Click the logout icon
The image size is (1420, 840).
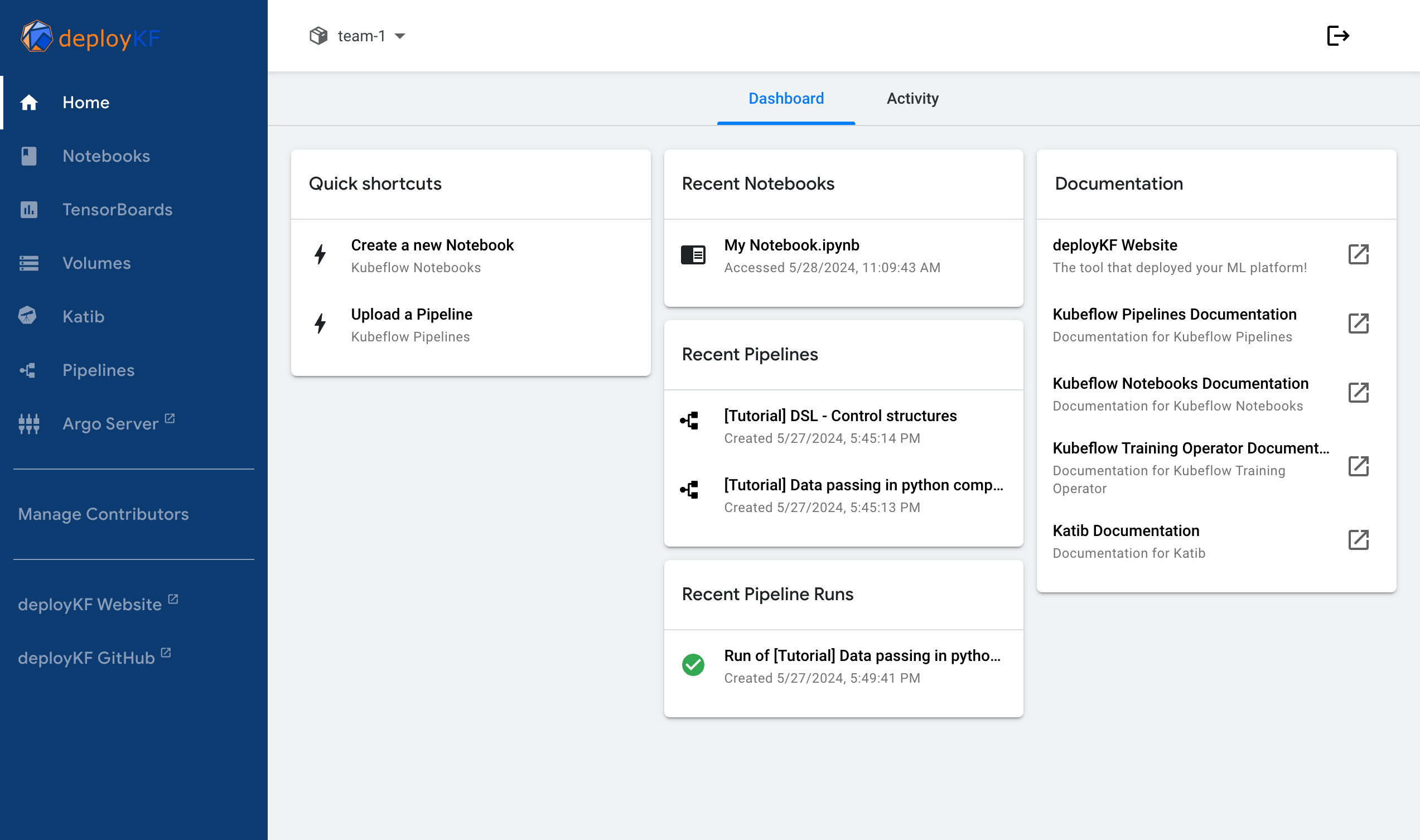[x=1338, y=36]
